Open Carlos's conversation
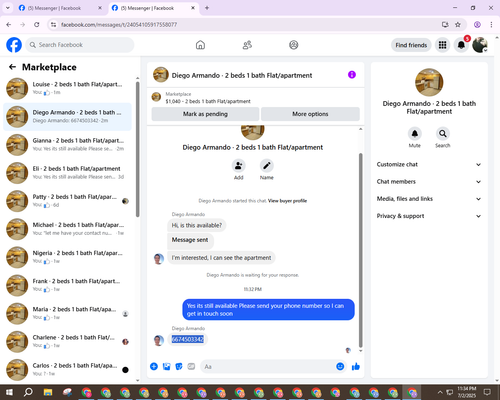 pos(68,370)
